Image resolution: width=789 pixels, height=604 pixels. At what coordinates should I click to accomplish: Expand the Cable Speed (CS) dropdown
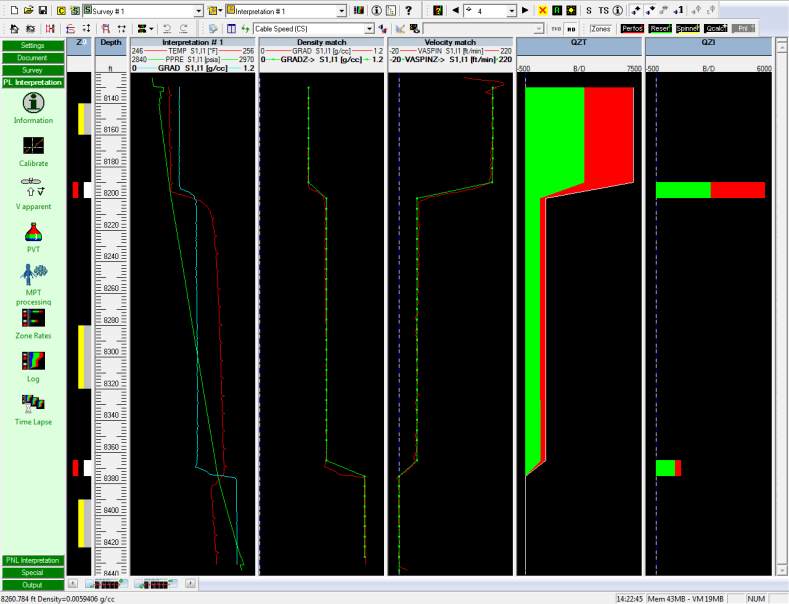(370, 29)
